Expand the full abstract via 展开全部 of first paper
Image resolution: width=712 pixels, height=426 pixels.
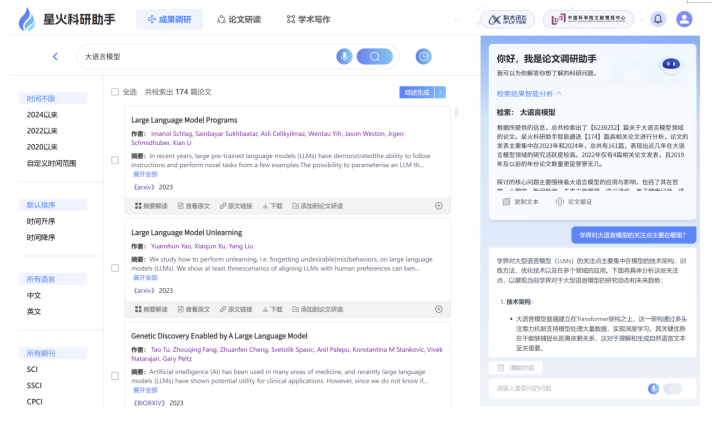[145, 174]
